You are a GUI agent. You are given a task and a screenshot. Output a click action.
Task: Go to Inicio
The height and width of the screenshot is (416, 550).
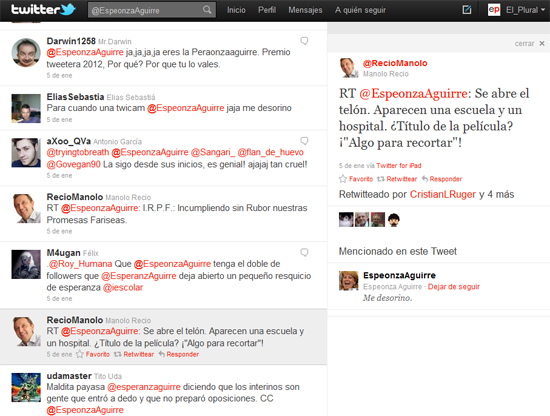click(x=236, y=10)
